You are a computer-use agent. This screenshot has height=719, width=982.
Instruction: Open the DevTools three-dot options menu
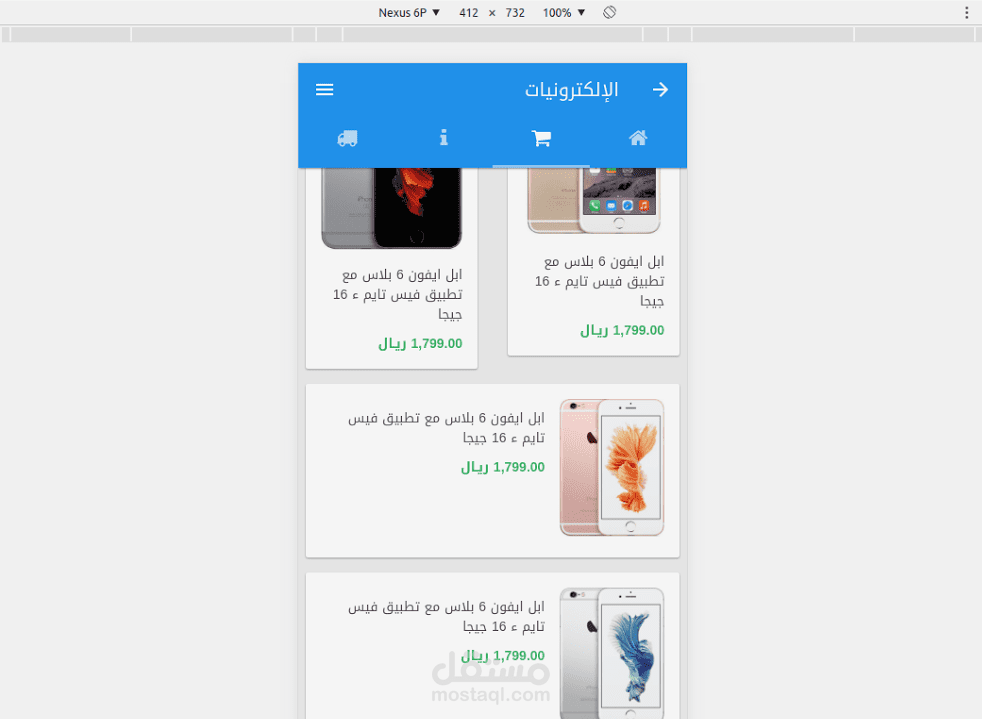tap(966, 13)
